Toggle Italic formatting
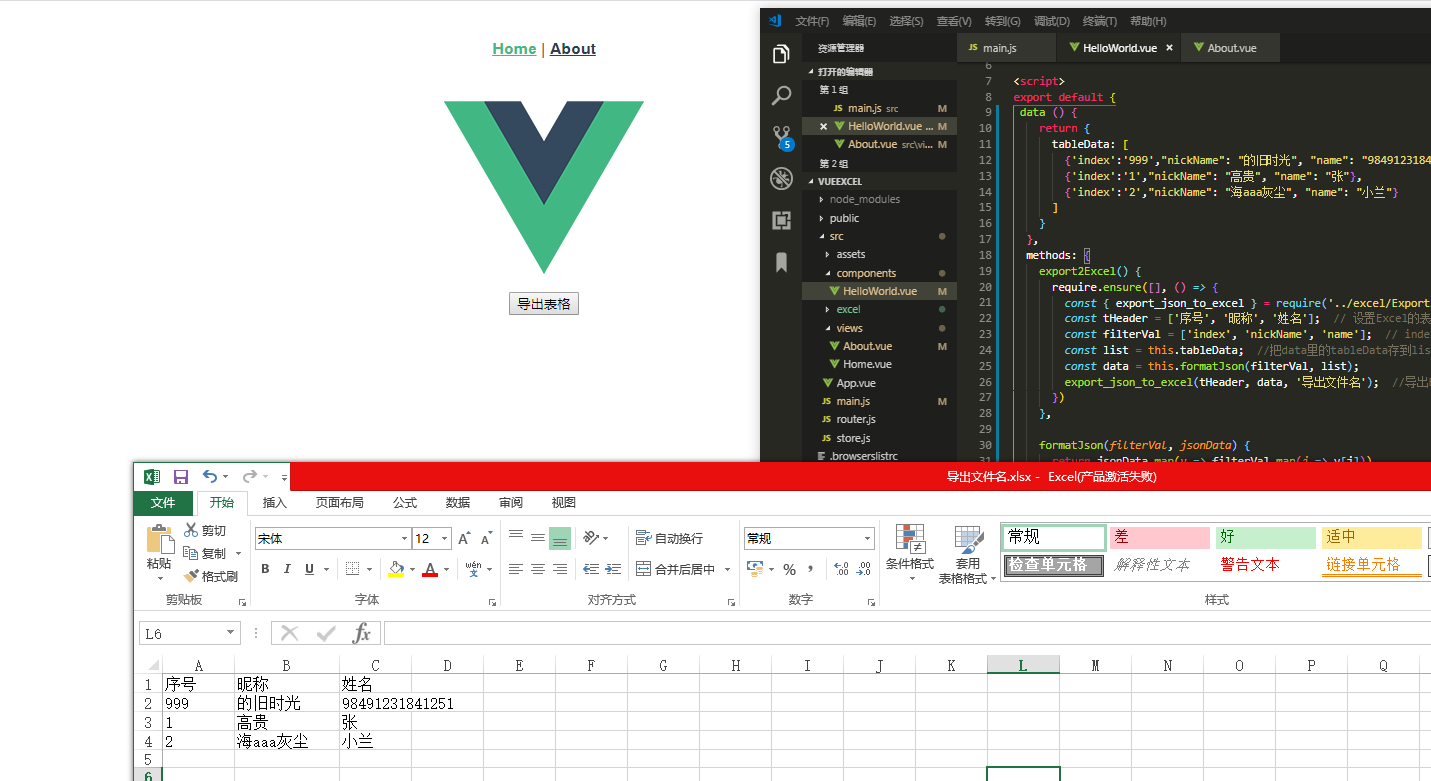This screenshot has height=781, width=1431. click(287, 569)
